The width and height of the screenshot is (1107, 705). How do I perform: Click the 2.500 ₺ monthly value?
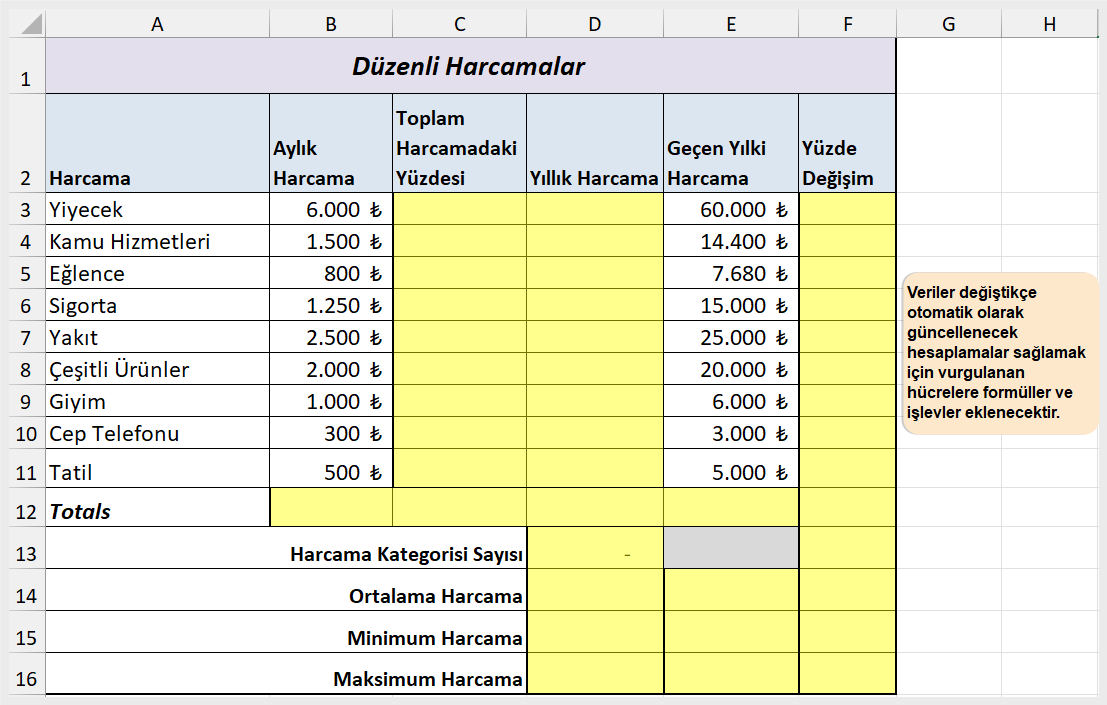(330, 337)
